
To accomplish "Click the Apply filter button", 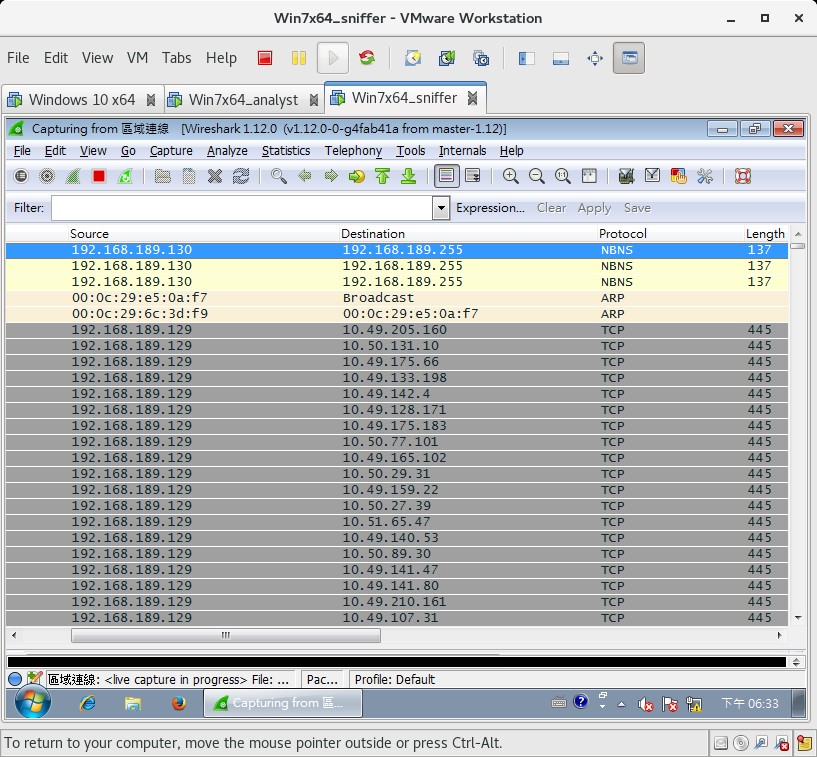I will click(x=594, y=208).
